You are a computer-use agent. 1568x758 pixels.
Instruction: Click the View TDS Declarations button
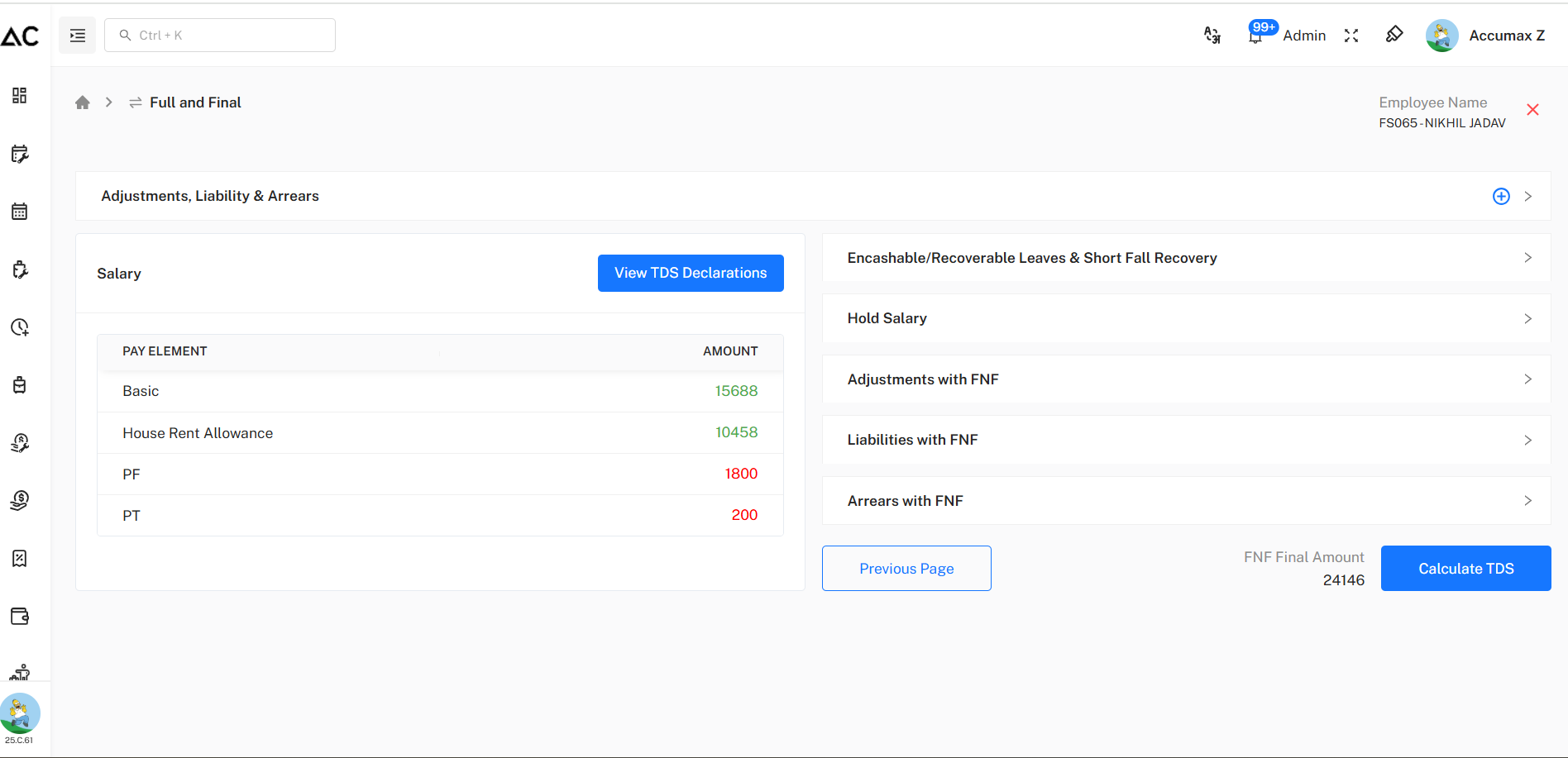tap(691, 273)
